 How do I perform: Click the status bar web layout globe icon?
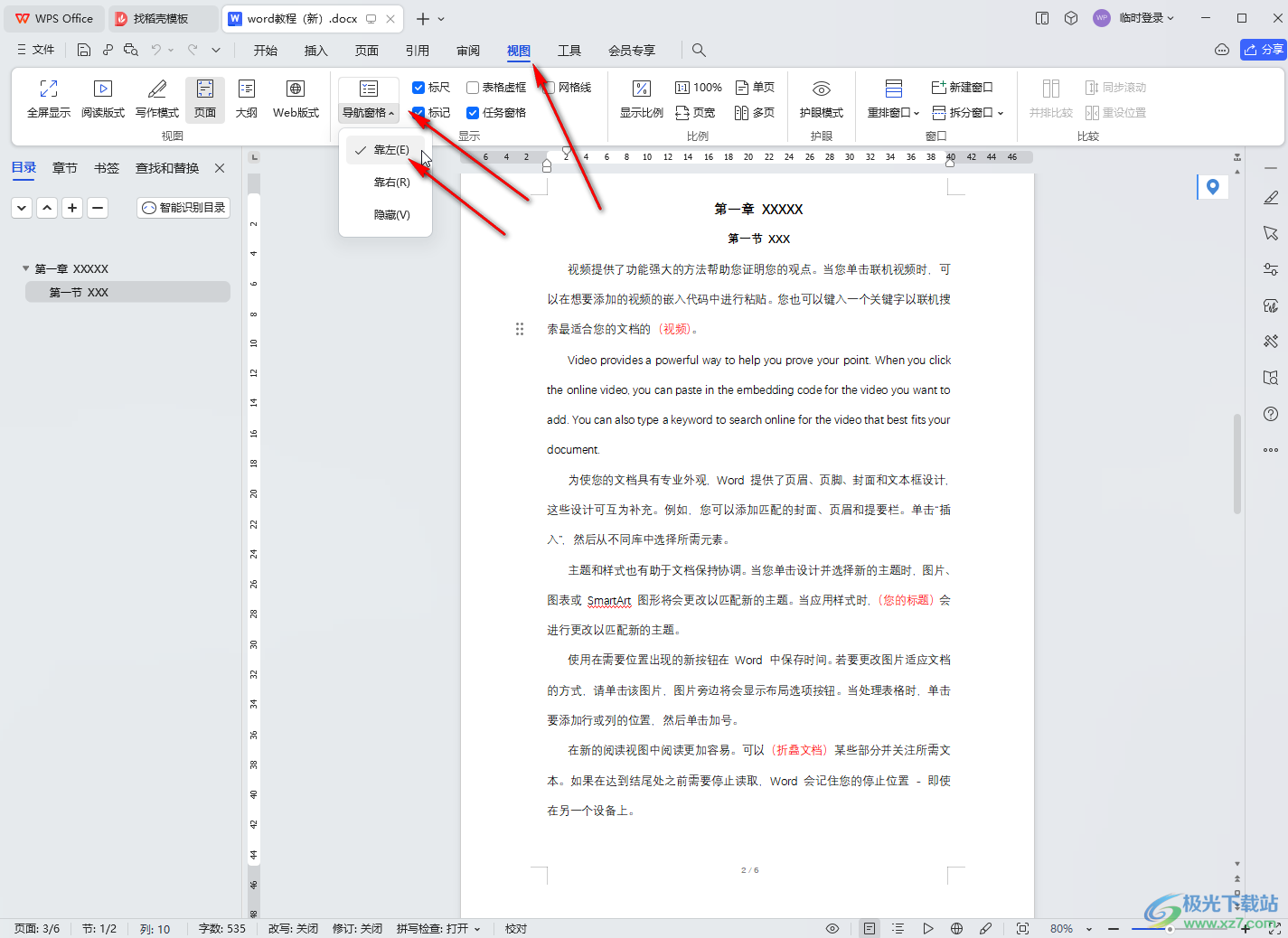click(956, 928)
